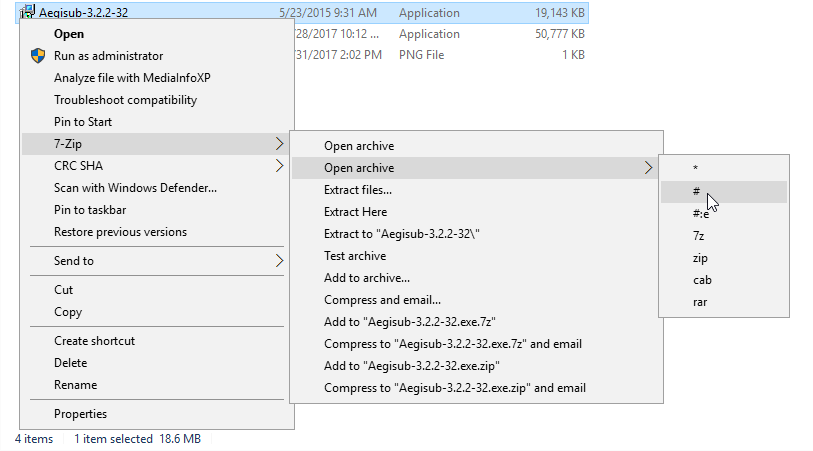Click Pin to taskbar

tap(90, 210)
